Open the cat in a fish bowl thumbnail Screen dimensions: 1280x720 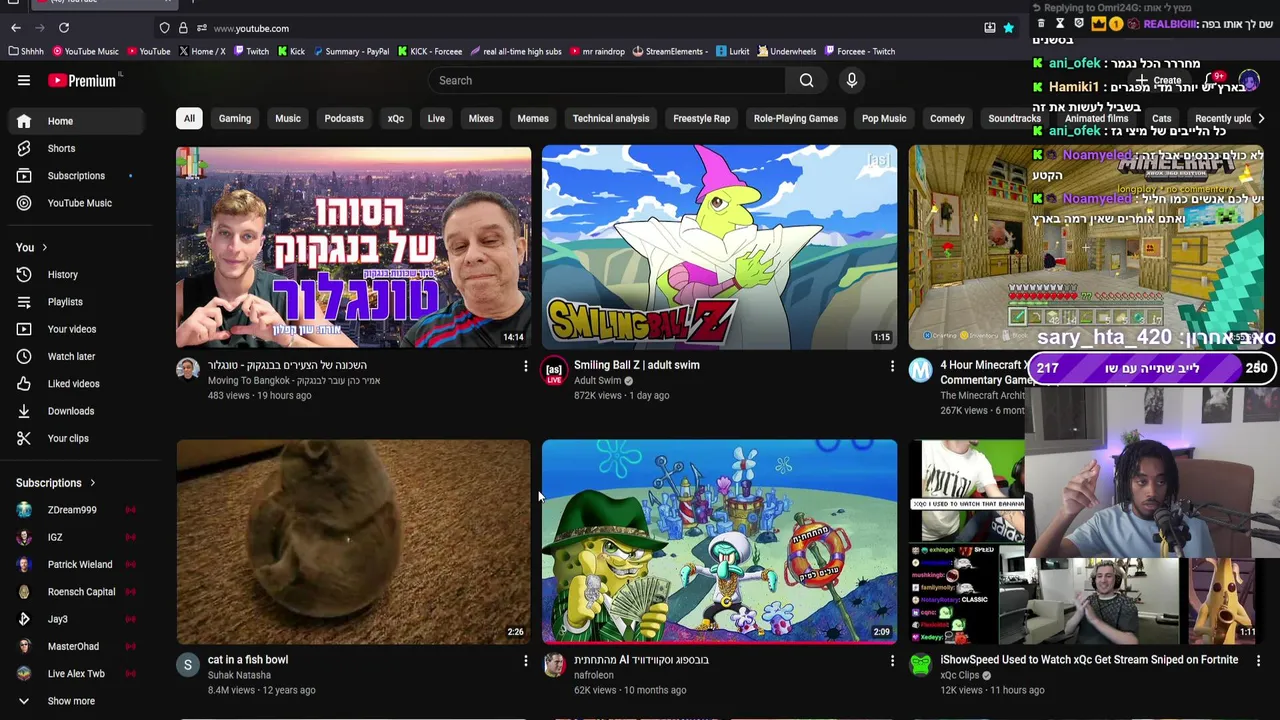353,541
